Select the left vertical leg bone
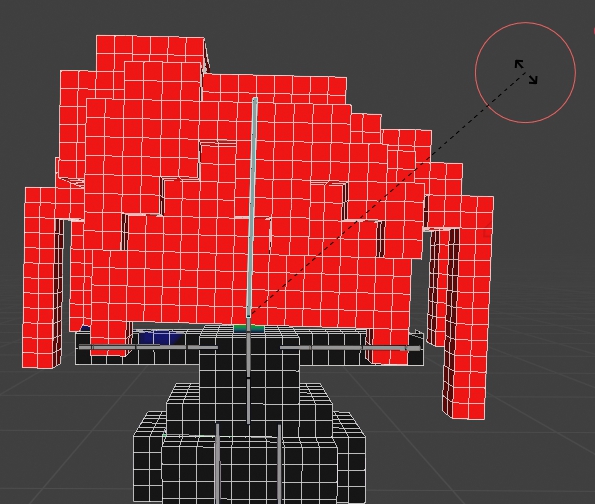This screenshot has height=504, width=595. 217,463
